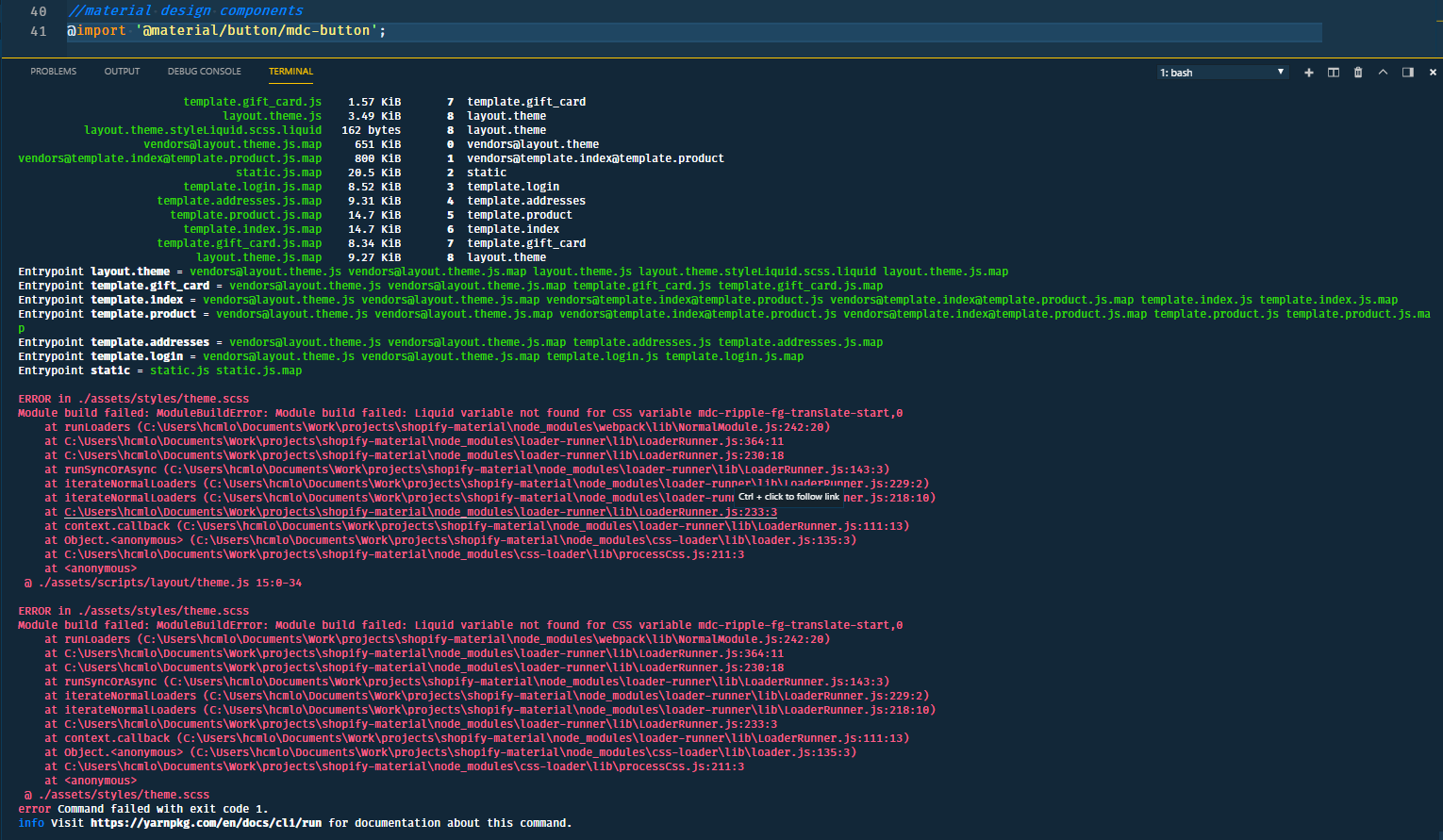Click '162 bytes' size value
This screenshot has width=1443, height=840.
tap(372, 130)
